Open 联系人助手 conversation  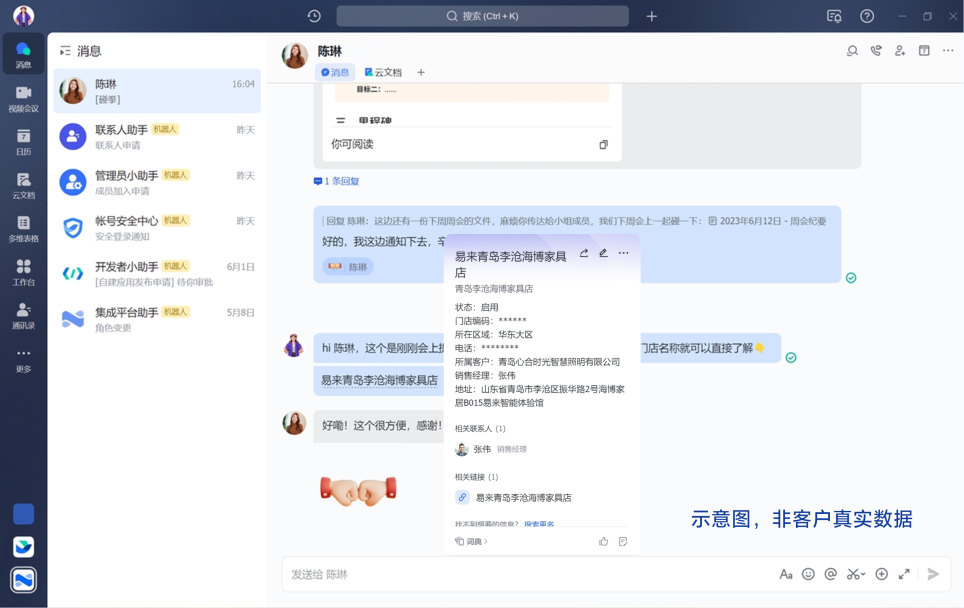[157, 136]
